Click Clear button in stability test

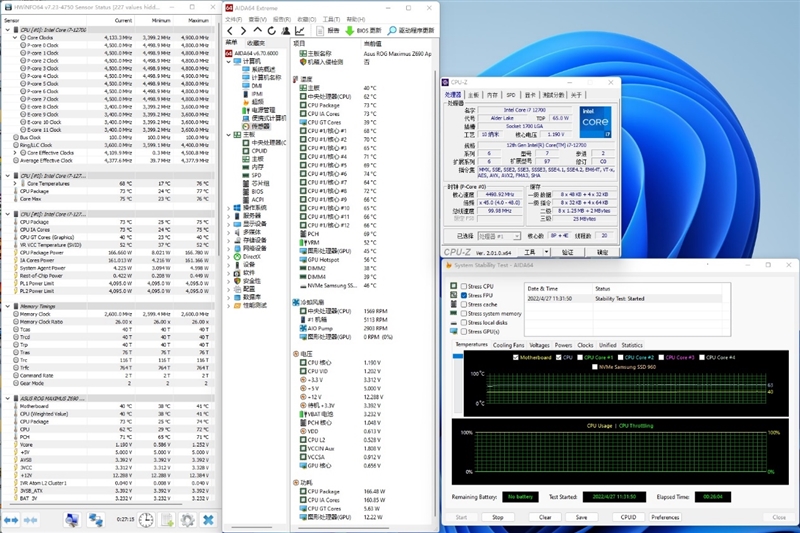[x=545, y=517]
